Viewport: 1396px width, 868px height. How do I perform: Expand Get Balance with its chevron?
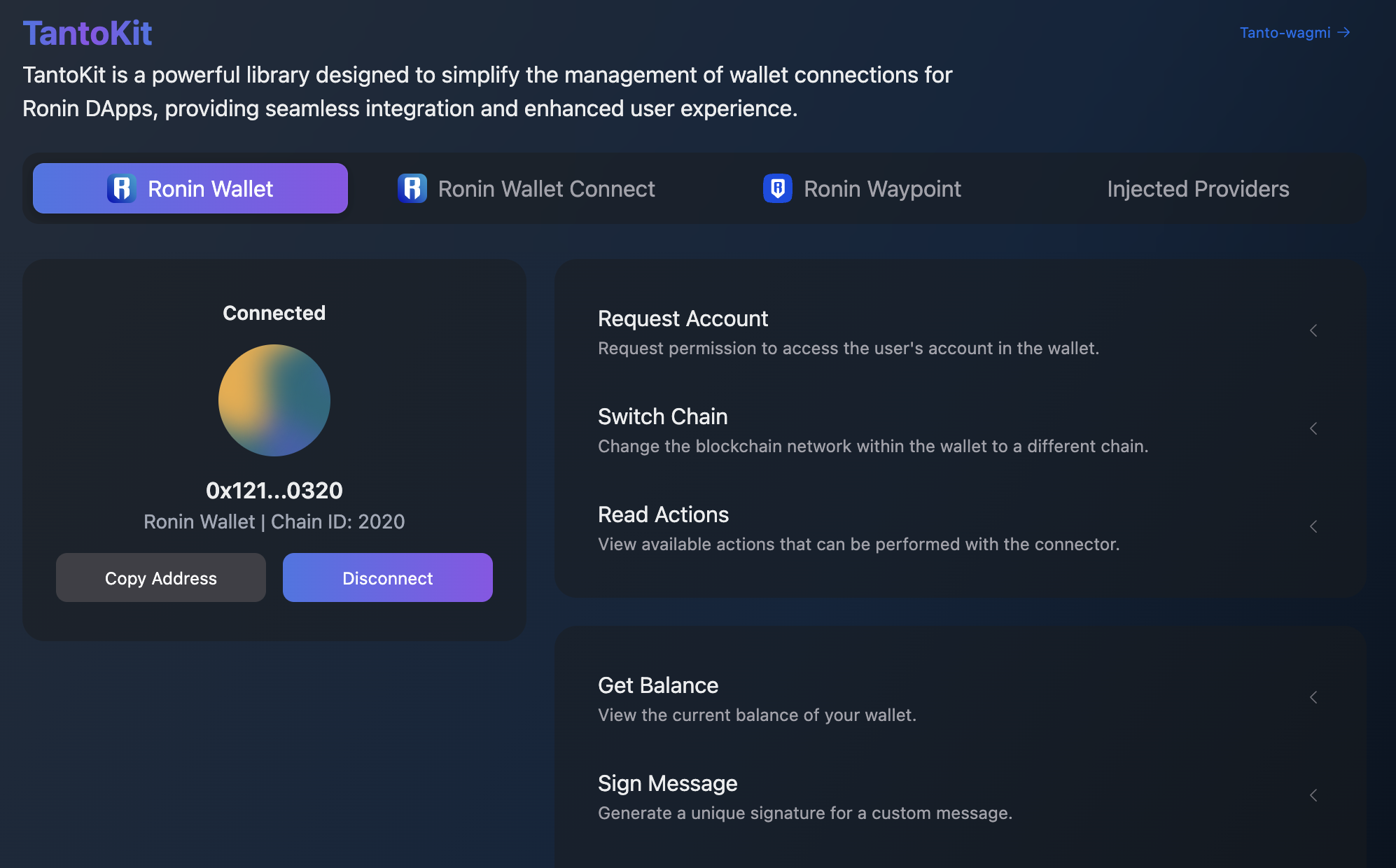point(1314,697)
